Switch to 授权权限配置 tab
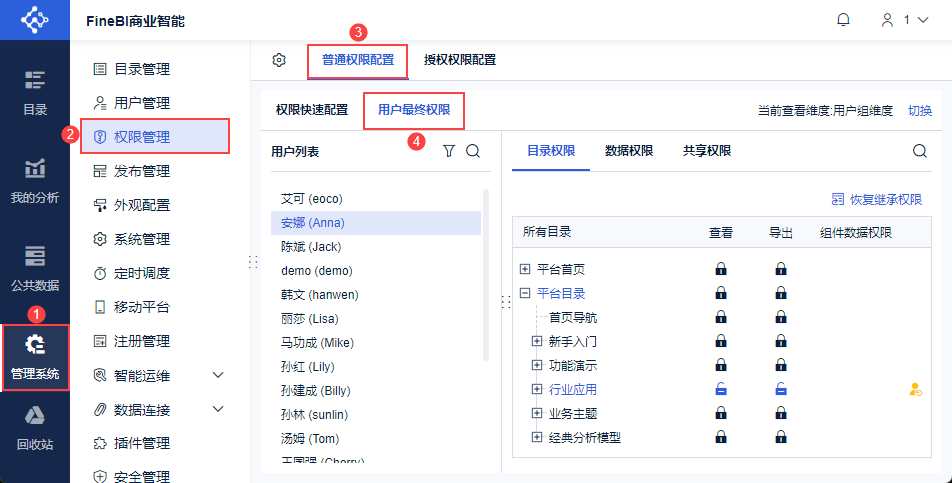 [x=460, y=60]
